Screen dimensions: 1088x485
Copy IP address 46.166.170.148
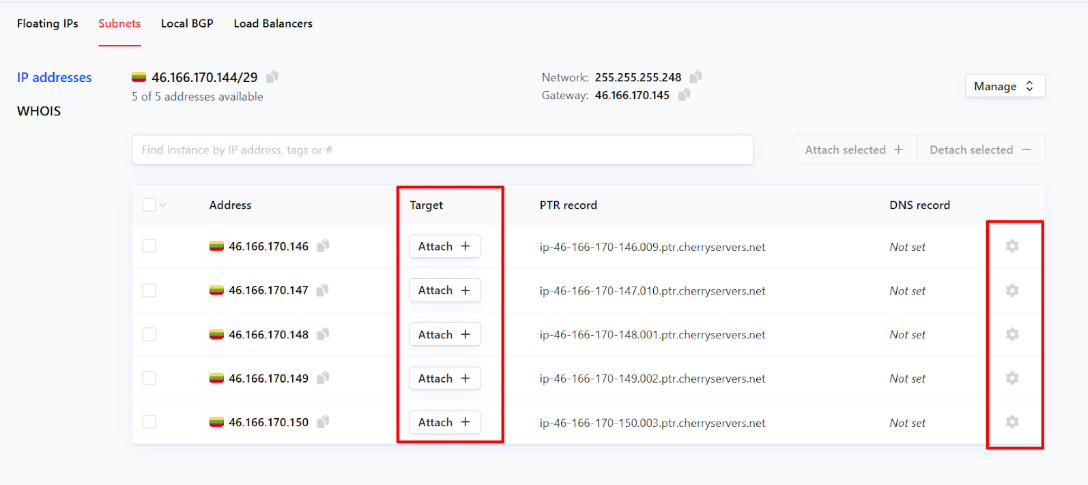pos(323,335)
